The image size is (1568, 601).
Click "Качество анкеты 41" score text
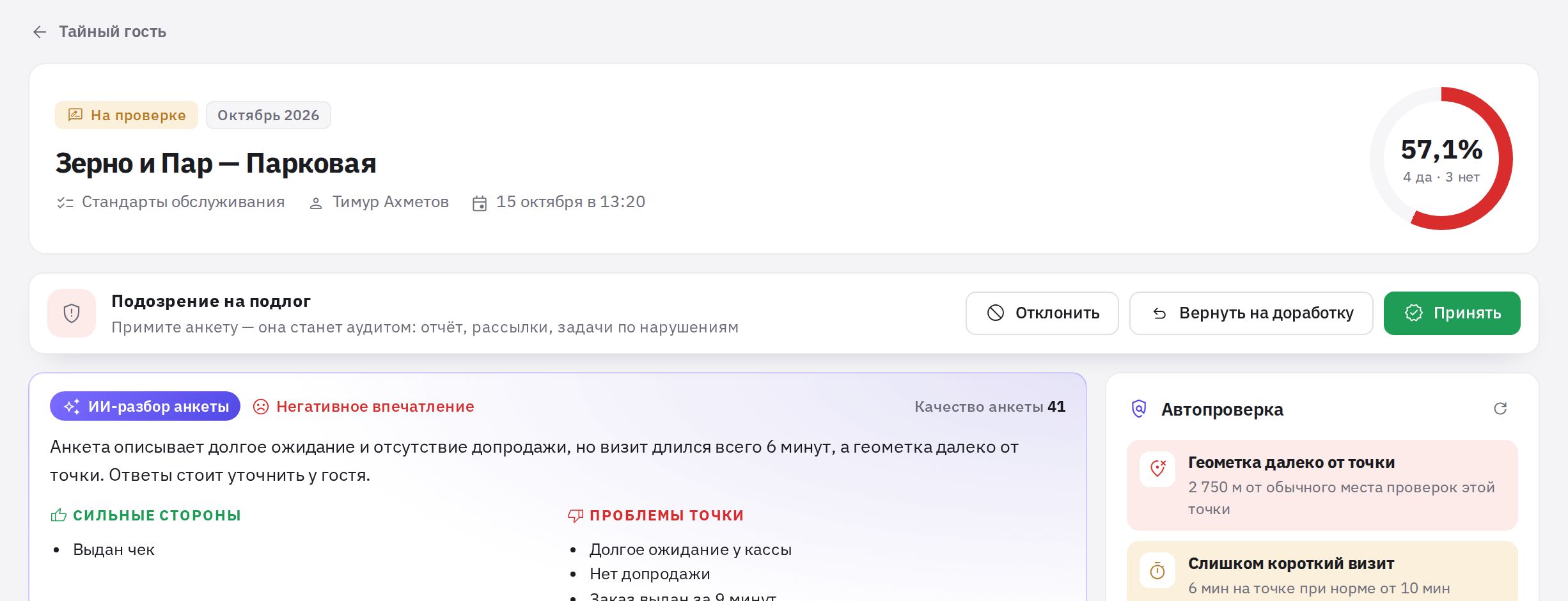click(x=990, y=407)
